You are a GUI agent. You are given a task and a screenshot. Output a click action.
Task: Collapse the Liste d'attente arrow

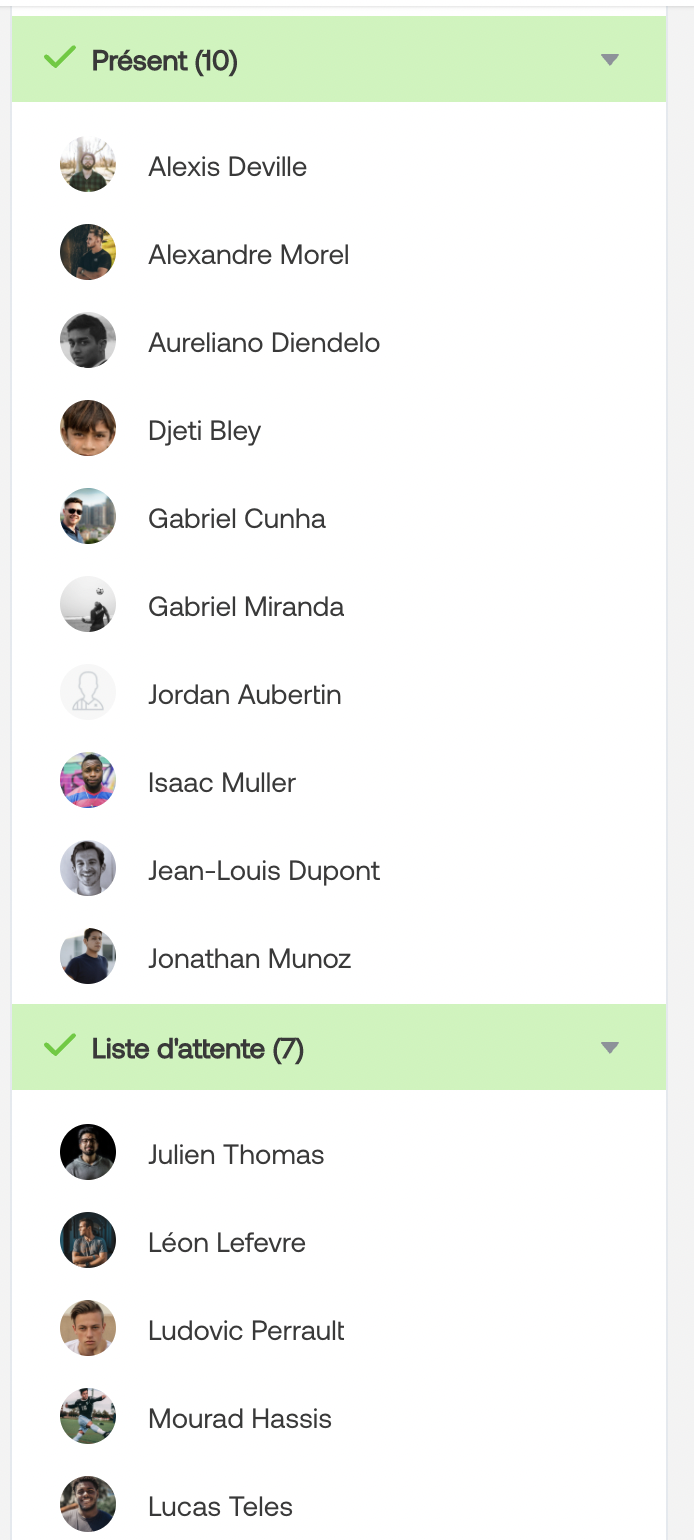610,1048
